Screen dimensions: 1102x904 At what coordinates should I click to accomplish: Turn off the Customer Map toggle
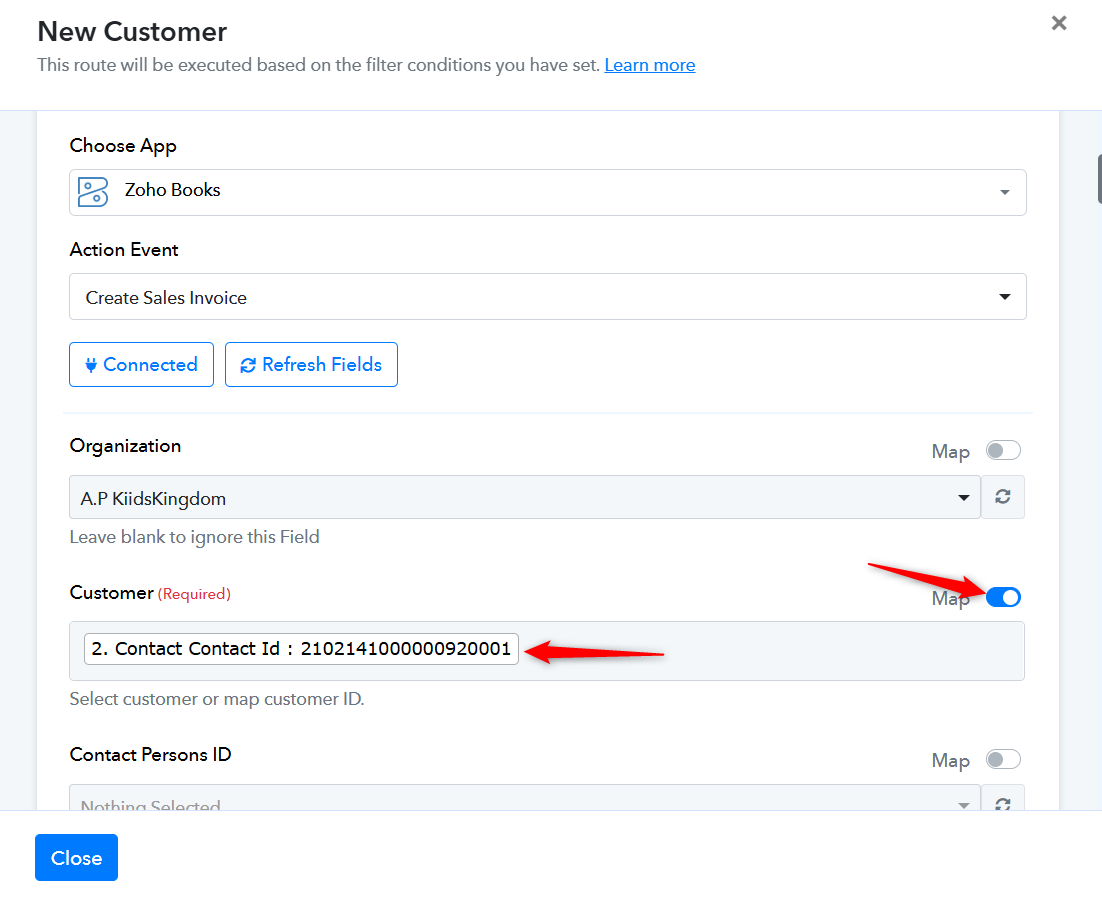click(1003, 598)
